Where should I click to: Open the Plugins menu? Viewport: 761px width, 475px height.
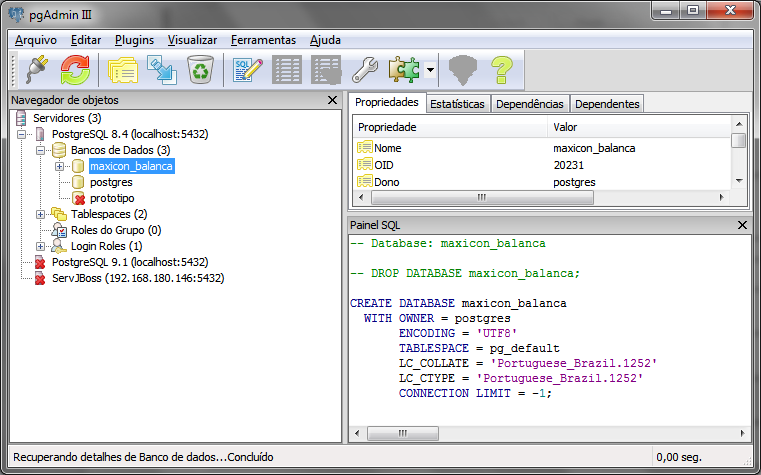point(134,40)
